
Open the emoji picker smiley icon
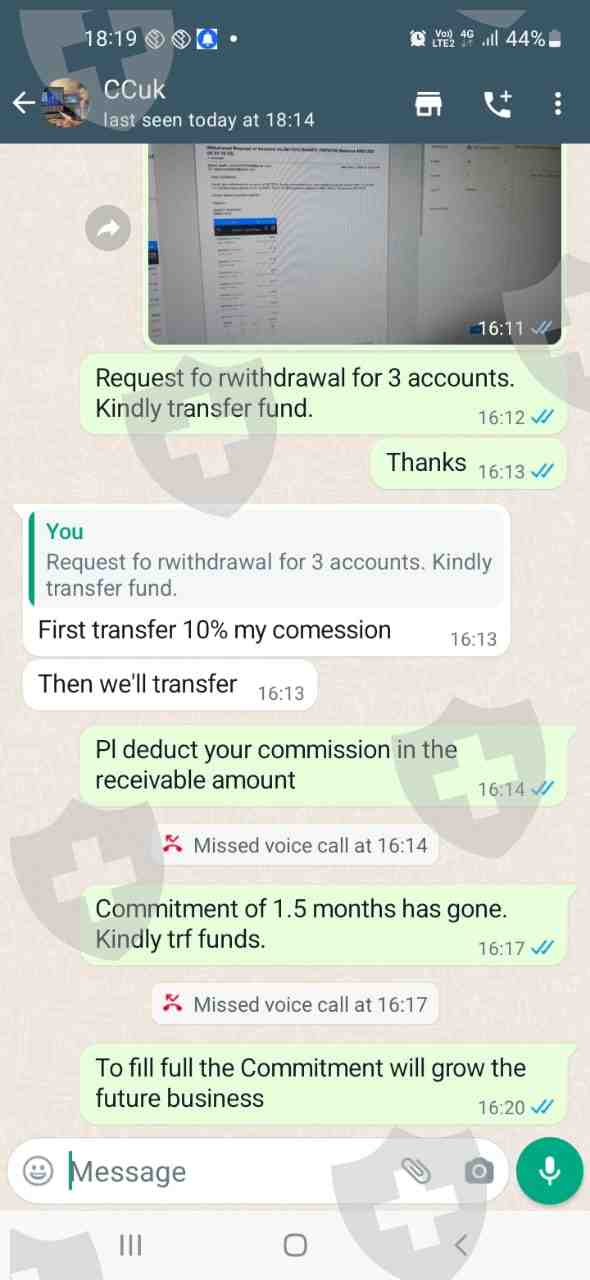click(x=38, y=1171)
